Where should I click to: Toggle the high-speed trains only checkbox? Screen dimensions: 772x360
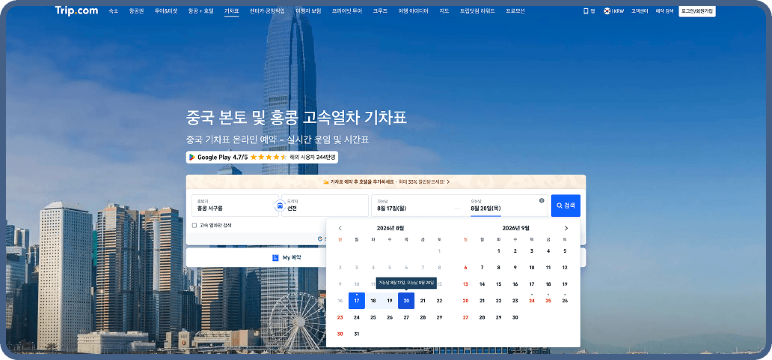tap(194, 226)
